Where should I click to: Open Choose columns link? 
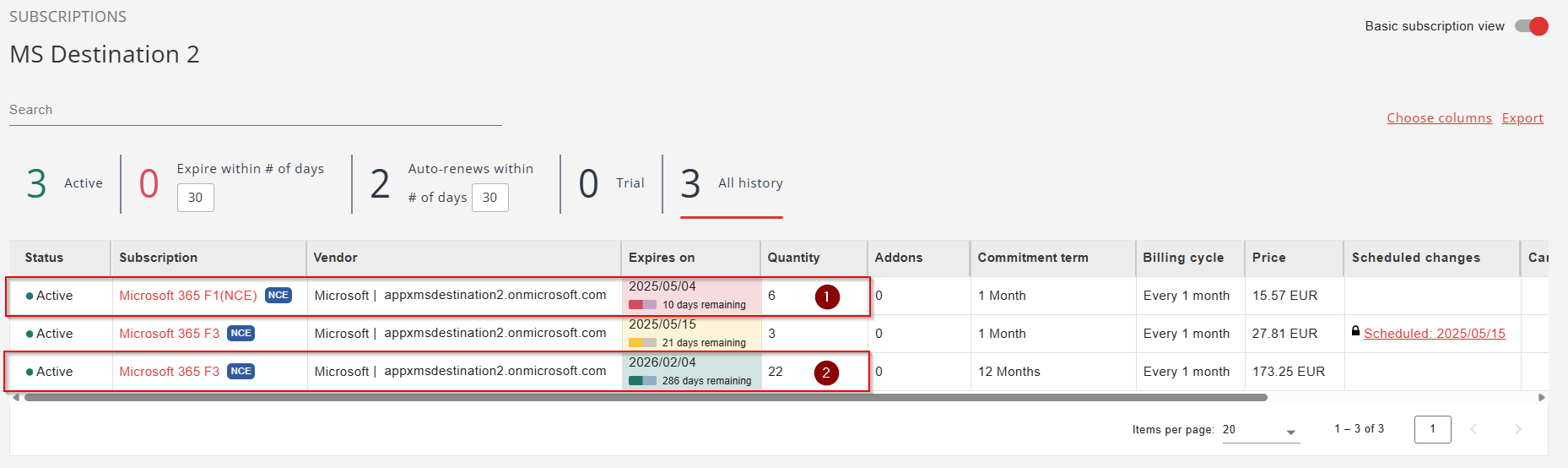(x=1439, y=118)
